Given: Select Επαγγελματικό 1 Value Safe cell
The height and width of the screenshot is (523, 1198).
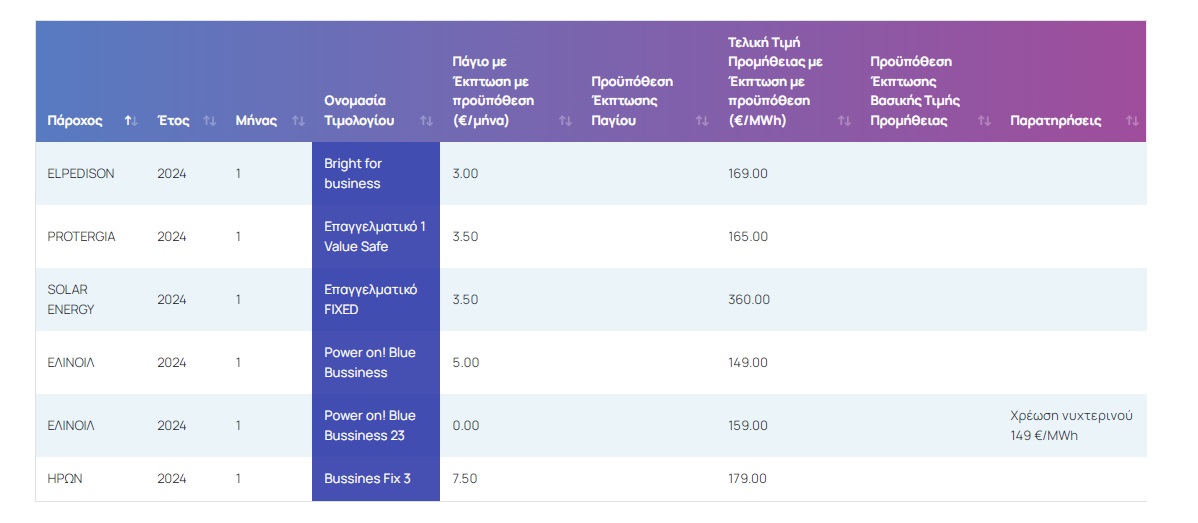Looking at the screenshot, I should (375, 237).
